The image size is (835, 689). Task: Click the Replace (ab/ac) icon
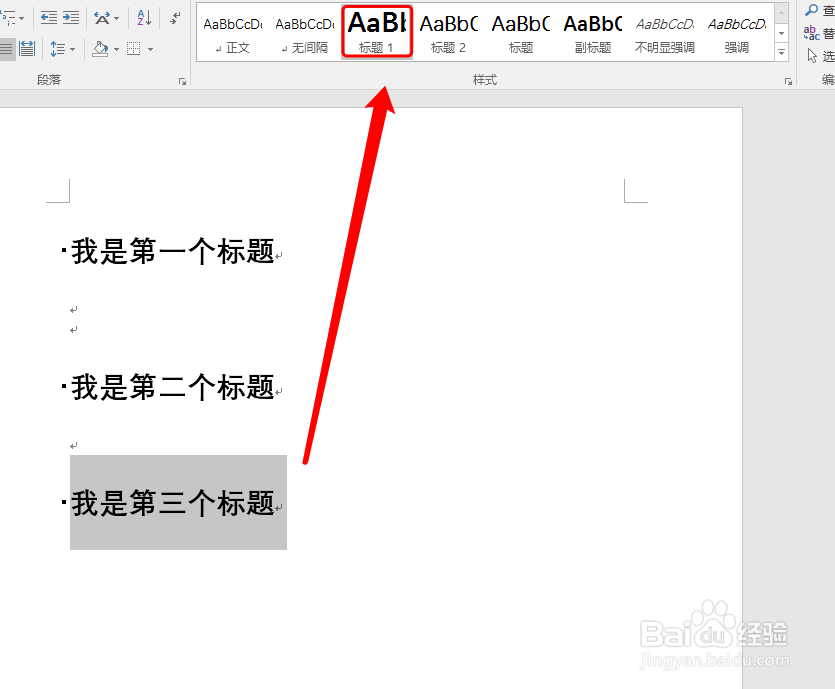(811, 33)
